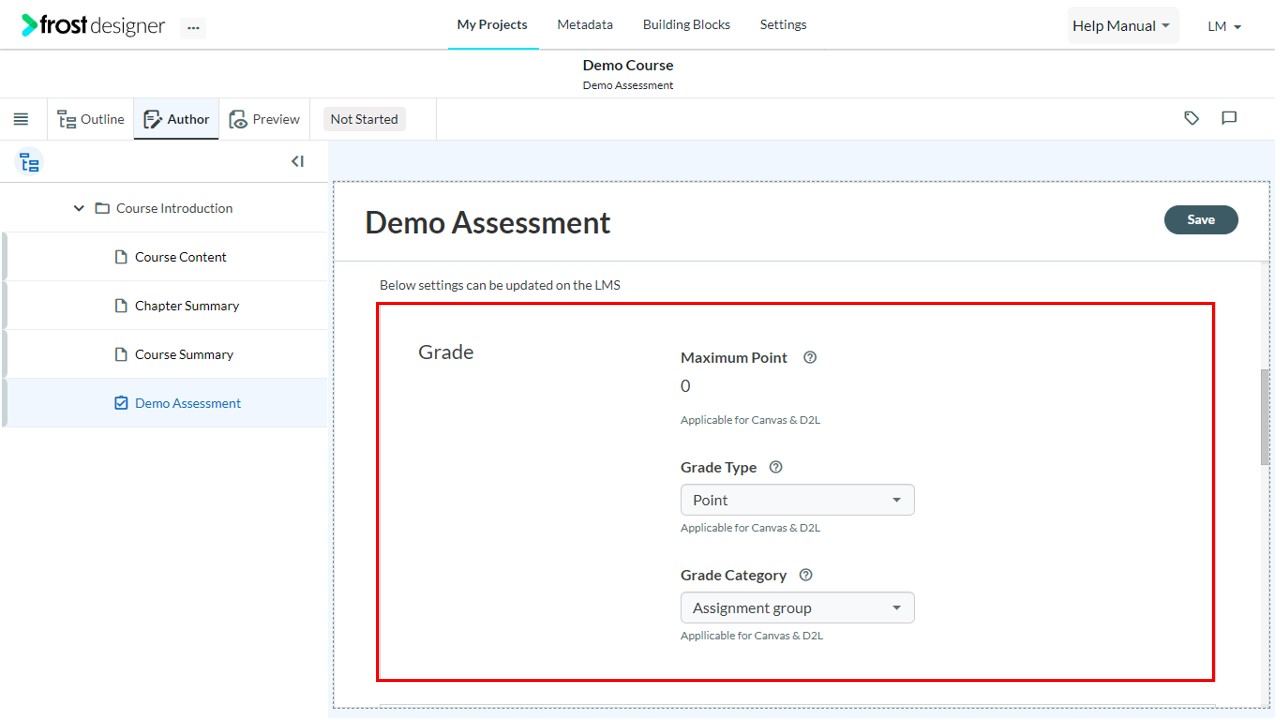Screen dimensions: 1280x720
Task: Click the Demo Course title text
Action: pos(628,65)
